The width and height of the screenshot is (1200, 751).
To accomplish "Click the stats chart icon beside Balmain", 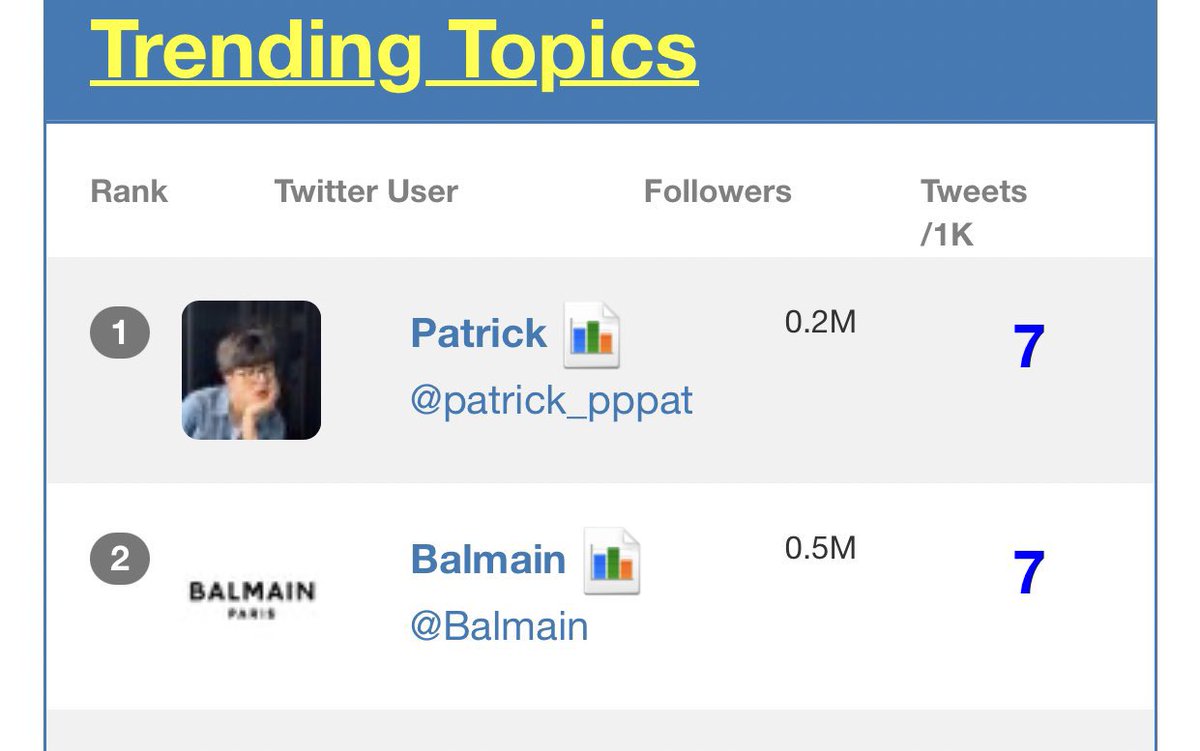I will 612,561.
